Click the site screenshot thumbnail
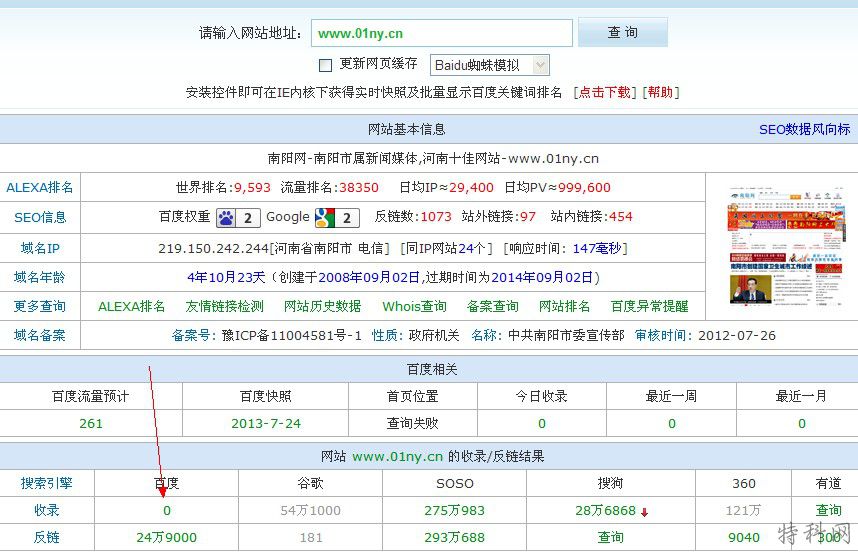858x554 pixels. pyautogui.click(x=786, y=246)
